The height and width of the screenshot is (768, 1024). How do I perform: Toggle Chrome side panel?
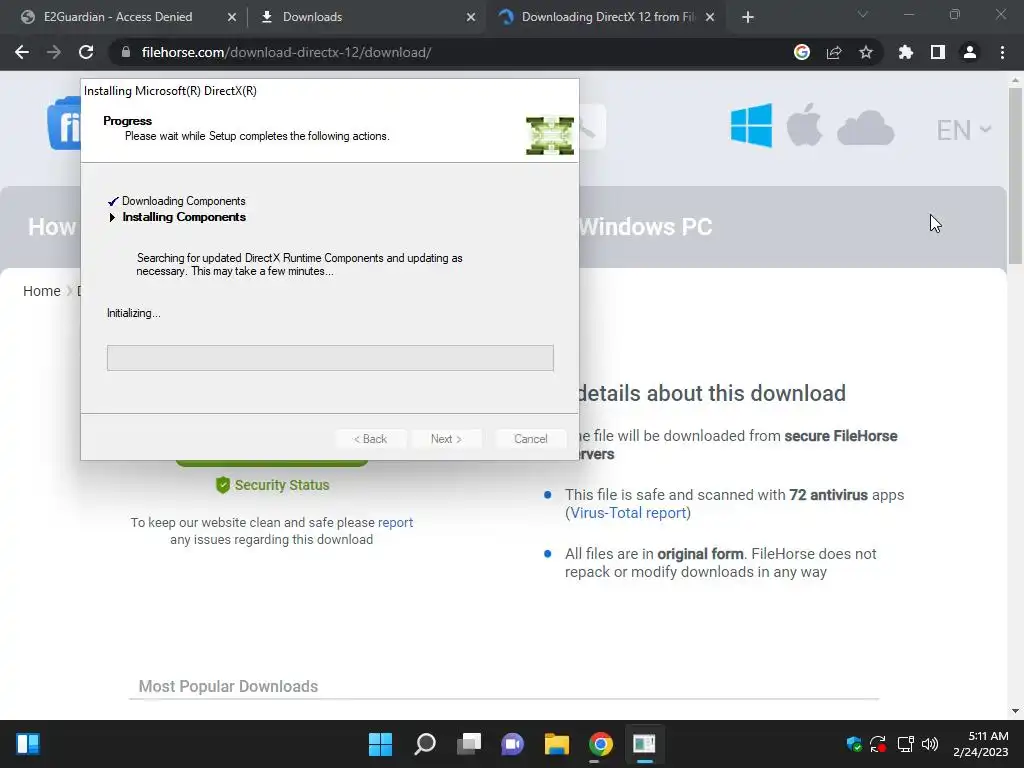(x=938, y=52)
